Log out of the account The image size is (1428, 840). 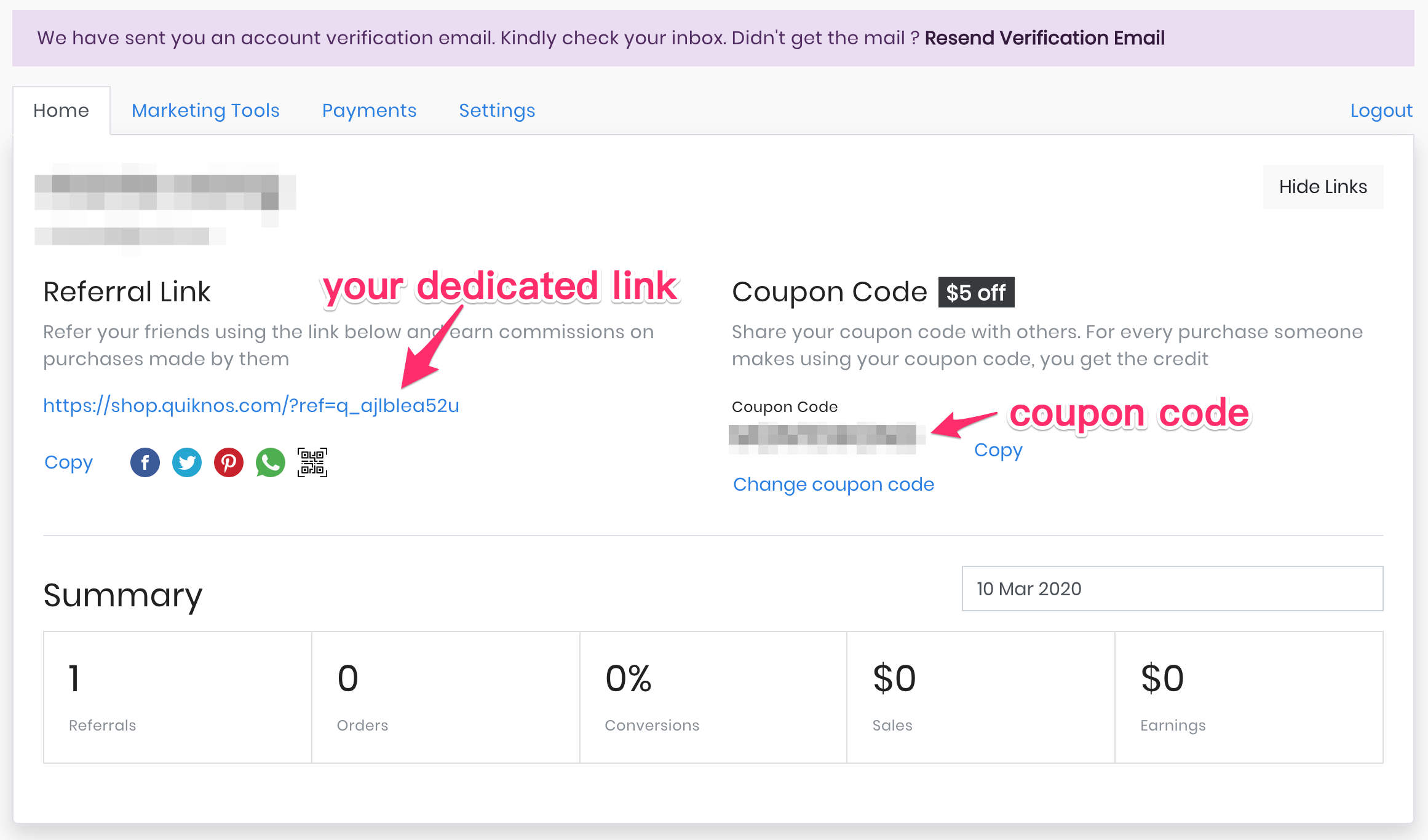point(1381,111)
